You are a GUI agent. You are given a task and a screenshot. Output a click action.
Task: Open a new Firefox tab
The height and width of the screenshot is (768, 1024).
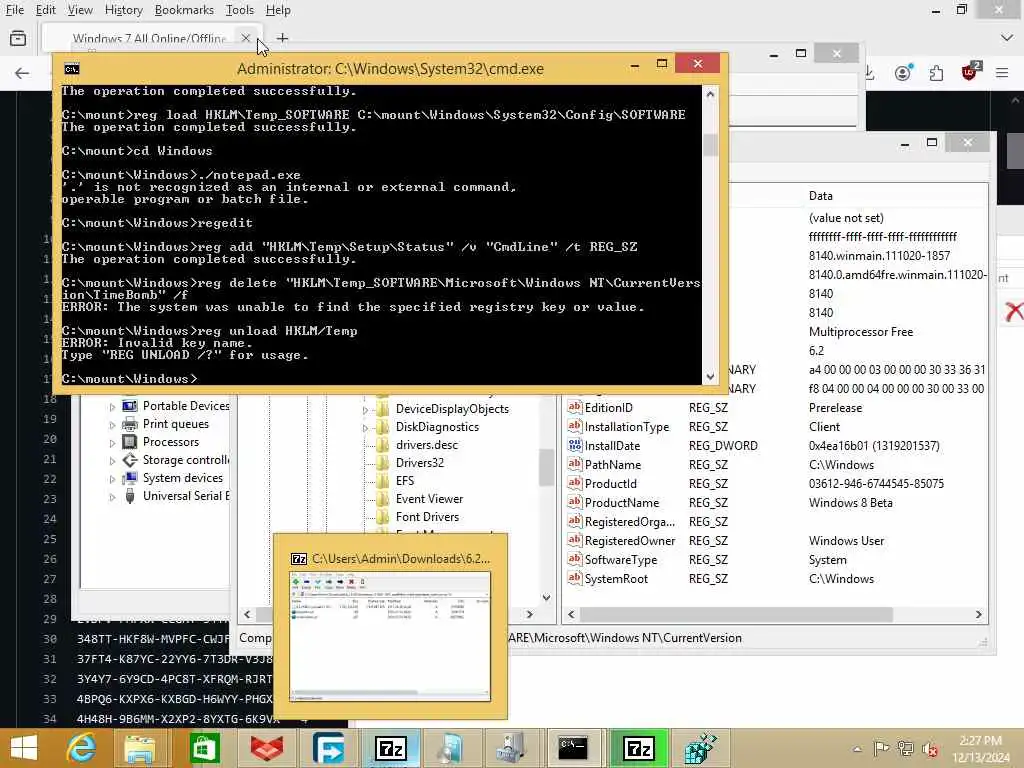pyautogui.click(x=282, y=39)
